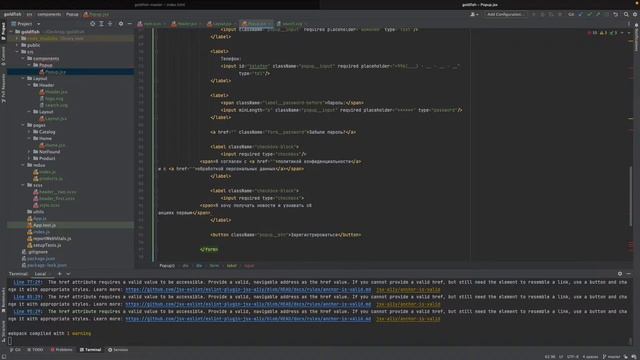
Task: Collapse the scss folder
Action: click(x=23, y=185)
